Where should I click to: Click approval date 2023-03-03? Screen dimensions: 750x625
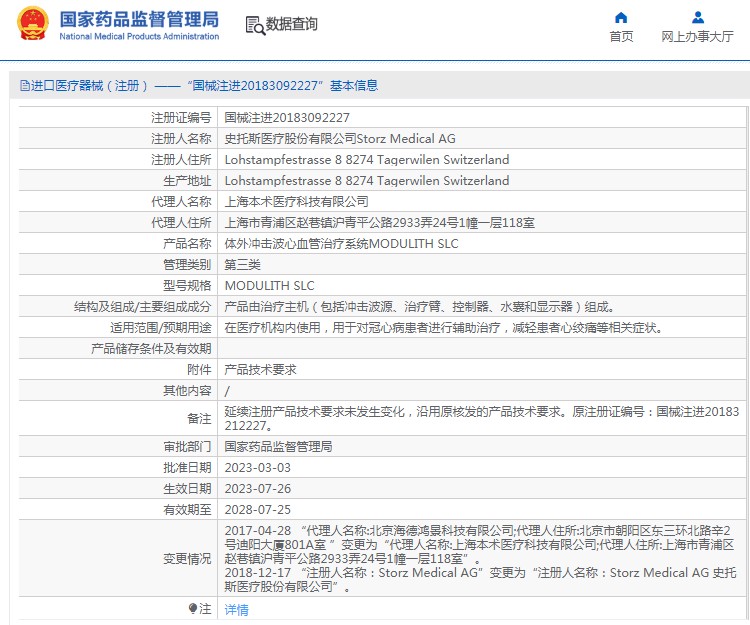click(x=257, y=468)
